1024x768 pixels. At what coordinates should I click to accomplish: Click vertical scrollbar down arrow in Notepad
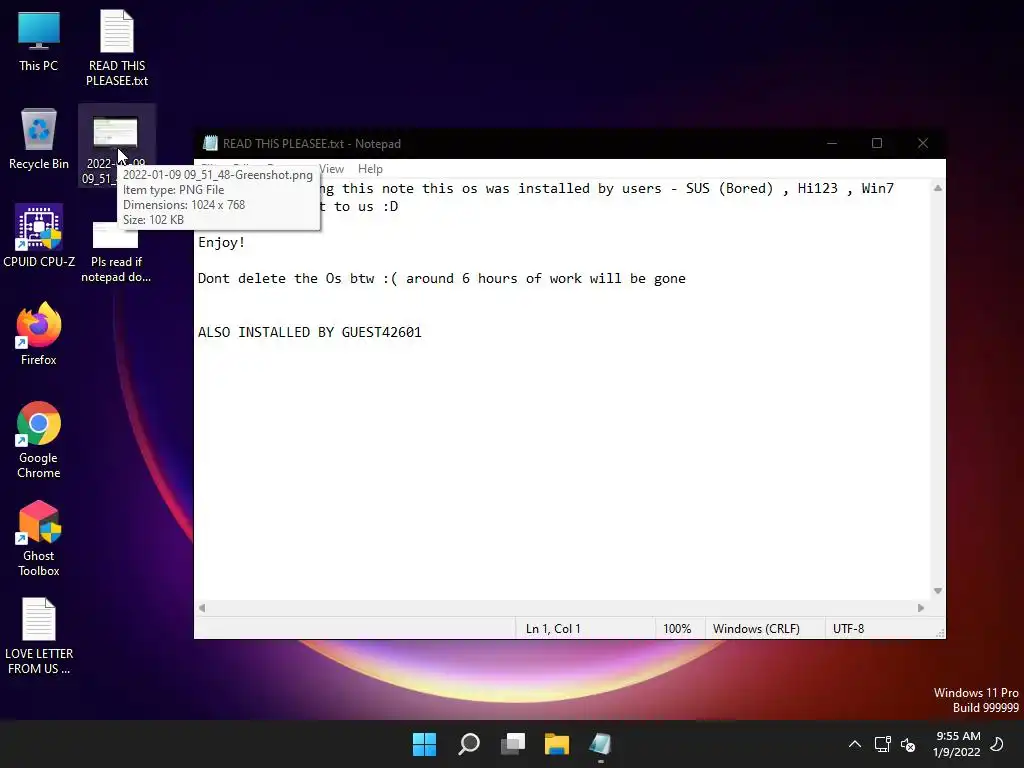pos(938,591)
